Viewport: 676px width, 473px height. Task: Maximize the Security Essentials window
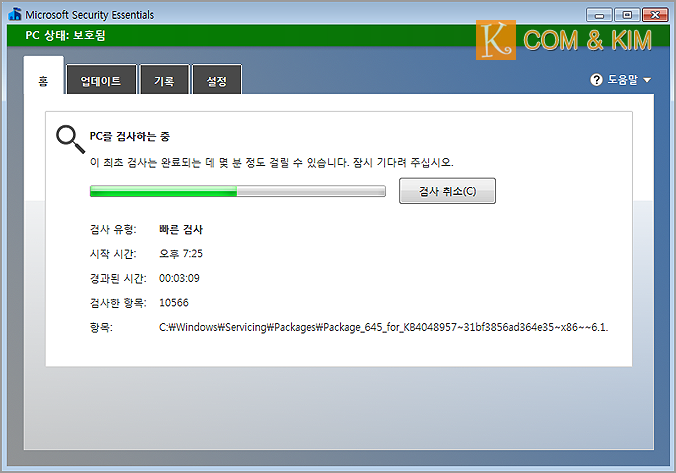tap(627, 15)
